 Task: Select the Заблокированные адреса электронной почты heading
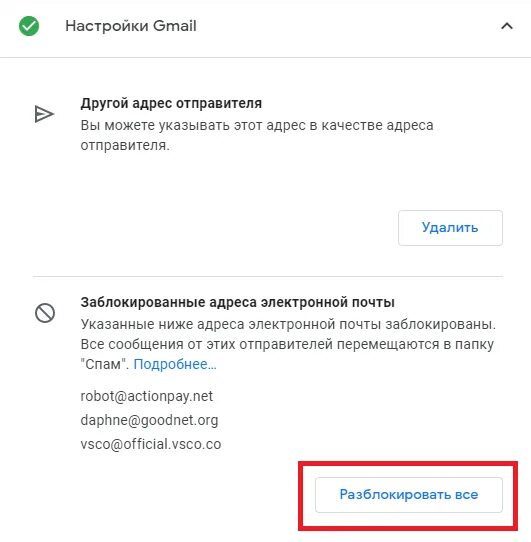(237, 302)
